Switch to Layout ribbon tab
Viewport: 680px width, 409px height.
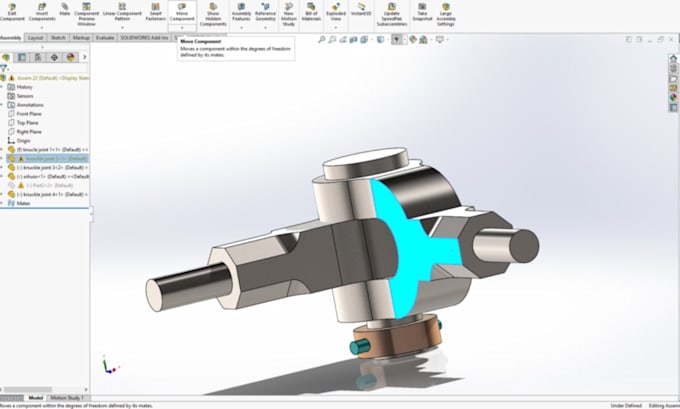(35, 38)
